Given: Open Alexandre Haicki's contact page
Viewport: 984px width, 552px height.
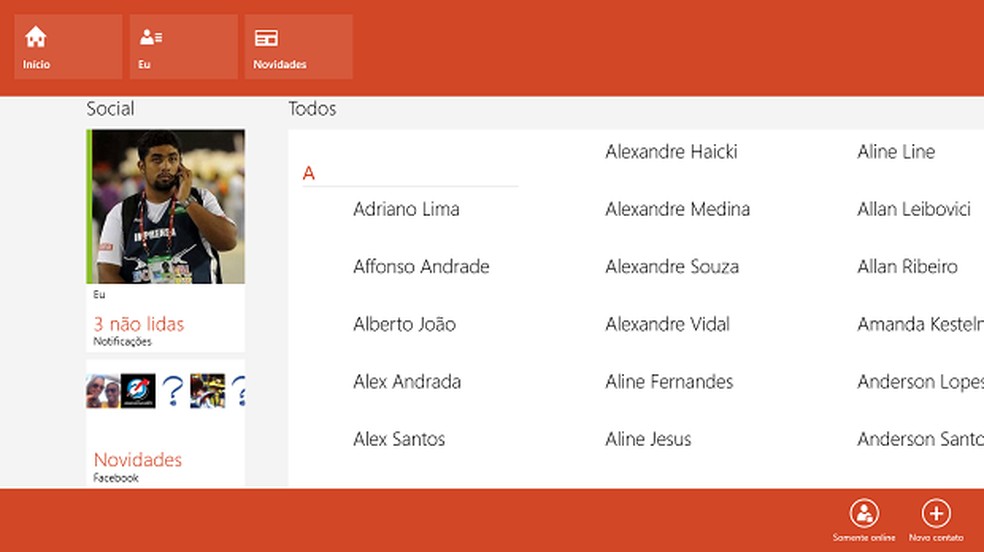Looking at the screenshot, I should coord(671,152).
